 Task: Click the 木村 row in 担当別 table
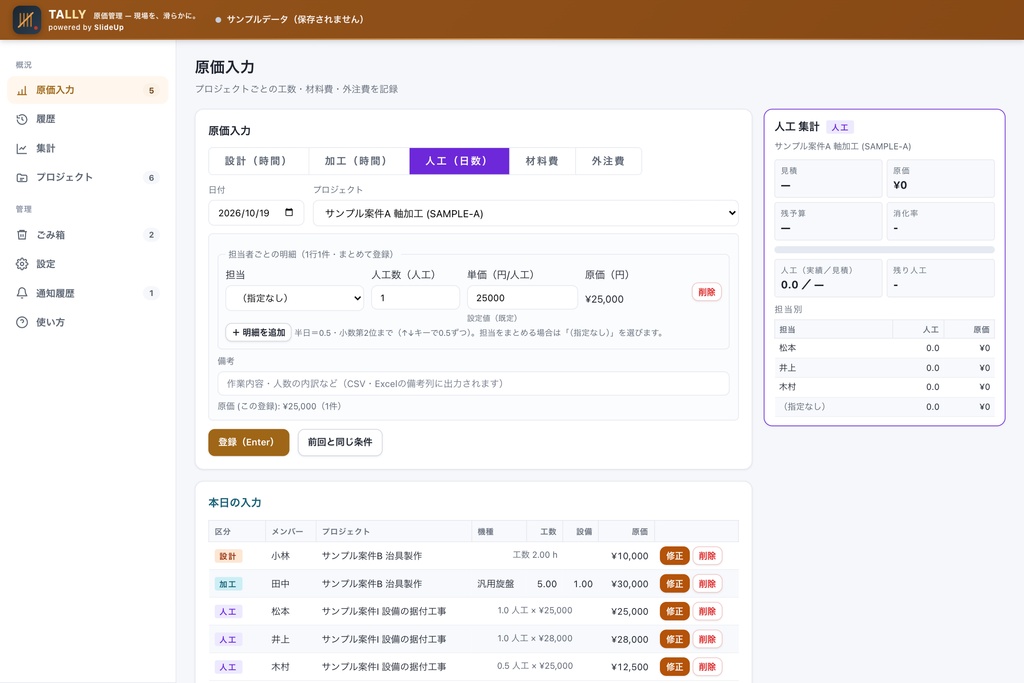pyautogui.click(x=884, y=387)
